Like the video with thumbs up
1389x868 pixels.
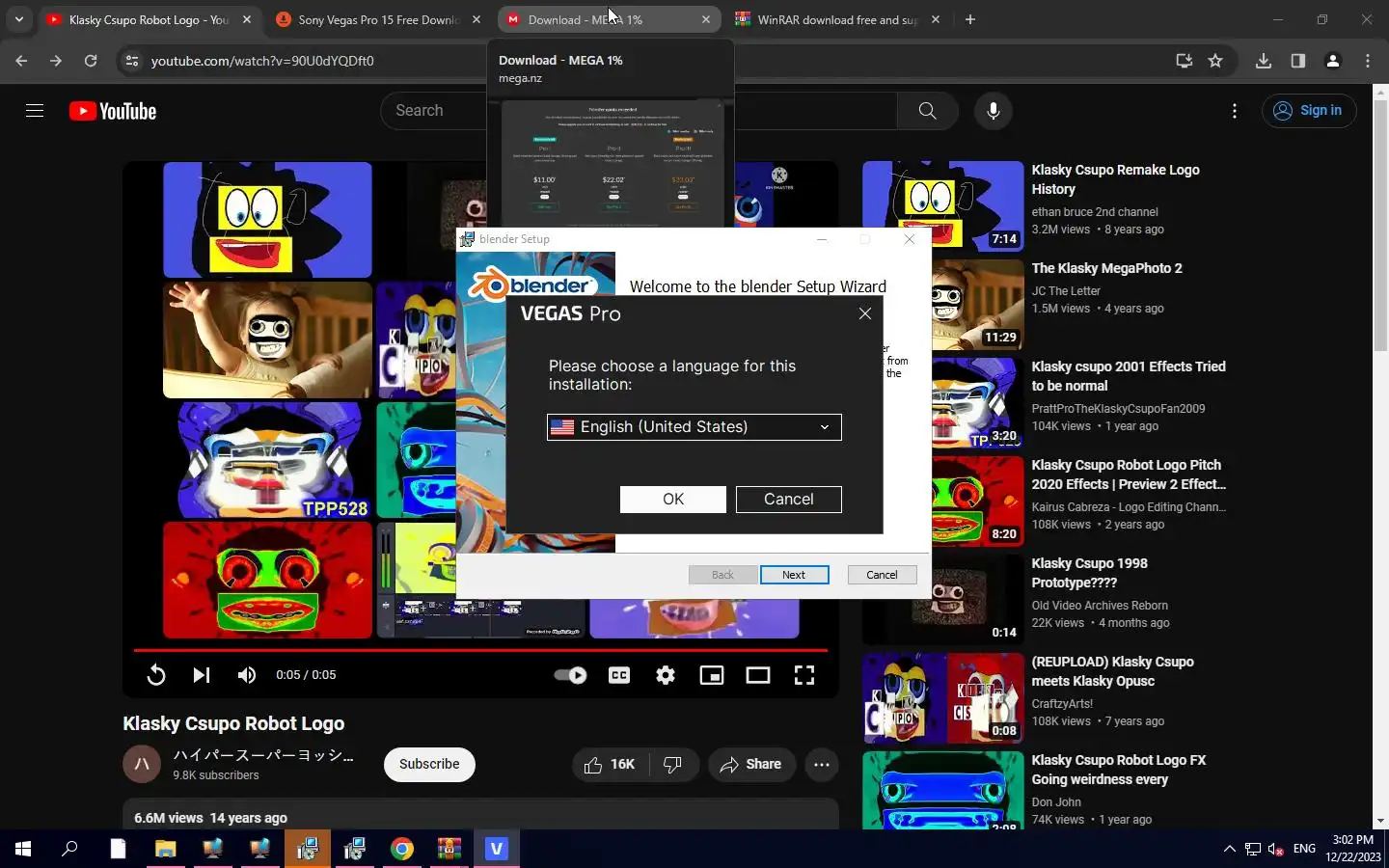pos(610,764)
